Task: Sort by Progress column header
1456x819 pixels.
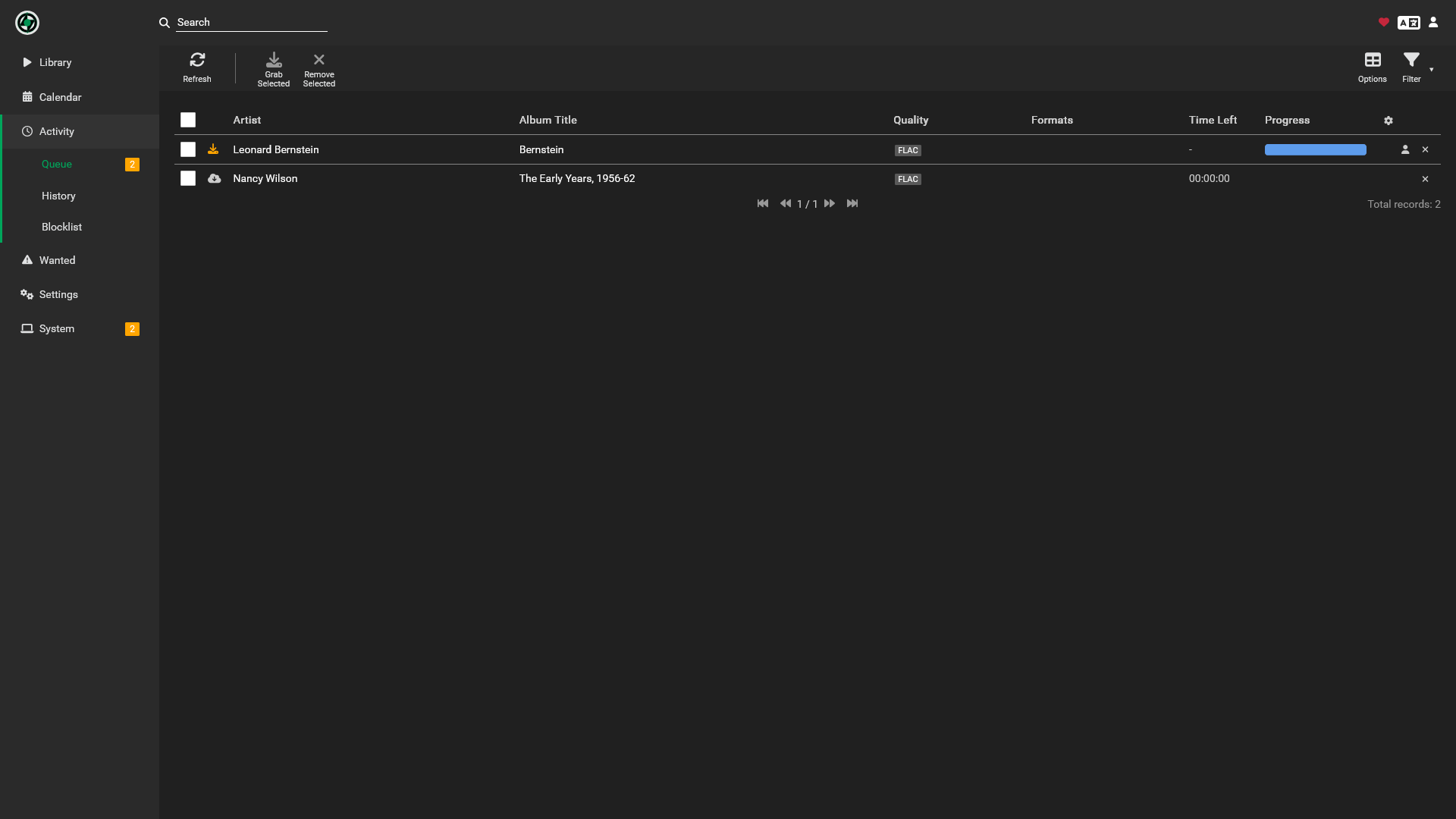Action: point(1287,120)
